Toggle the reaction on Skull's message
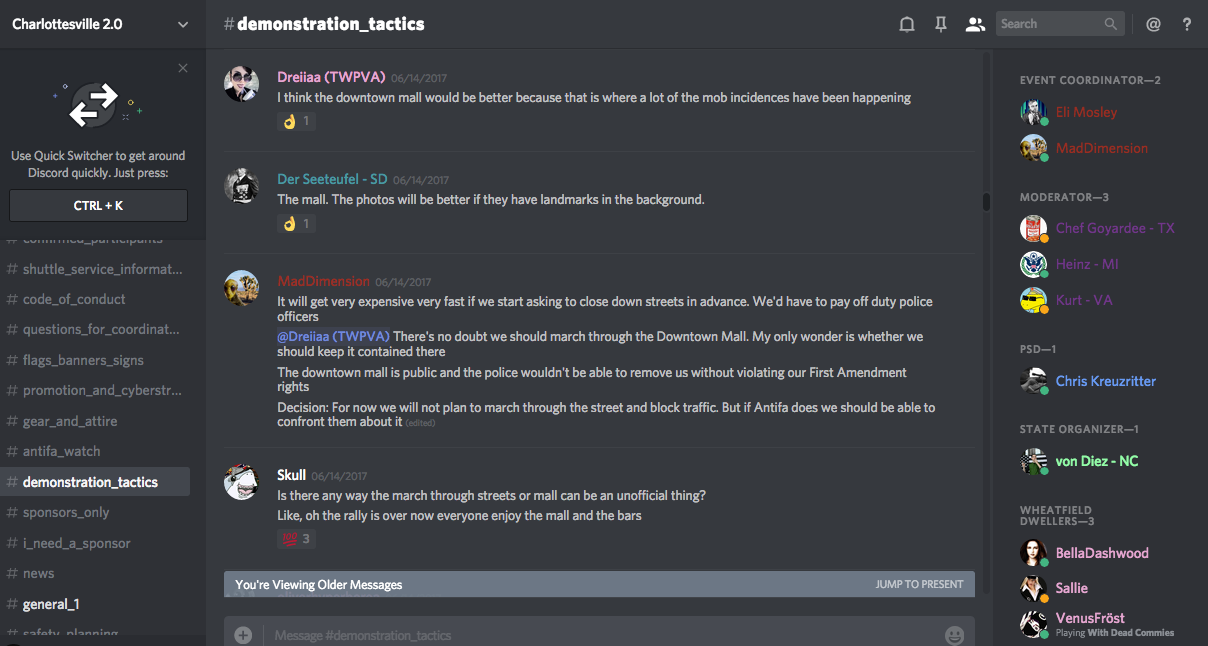Viewport: 1208px width, 646px height. 296,539
